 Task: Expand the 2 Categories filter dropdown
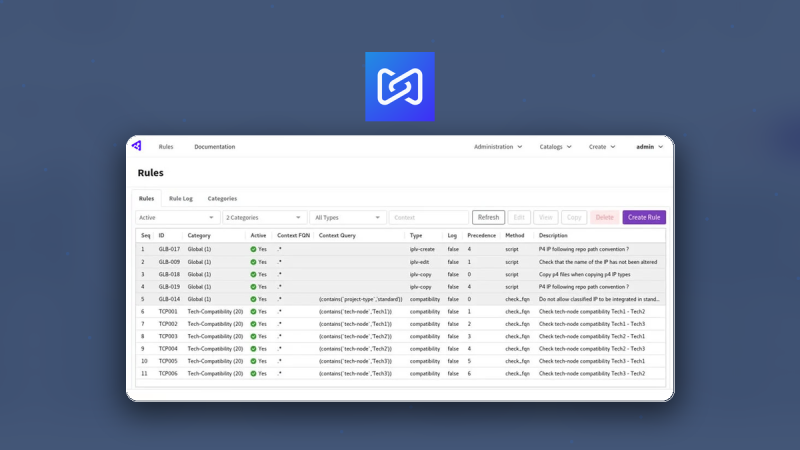click(264, 217)
